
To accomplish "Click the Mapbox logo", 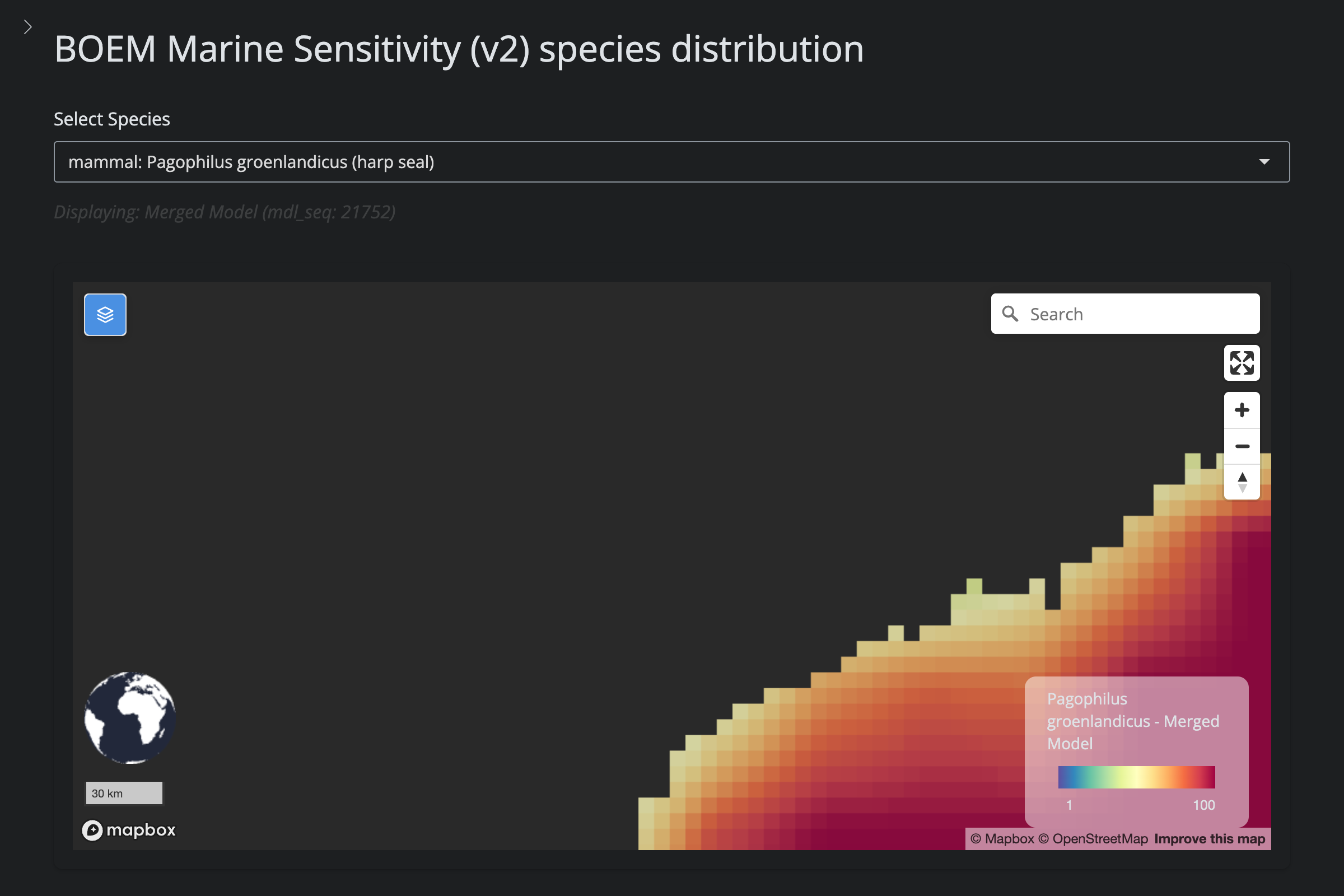I will pos(129,830).
